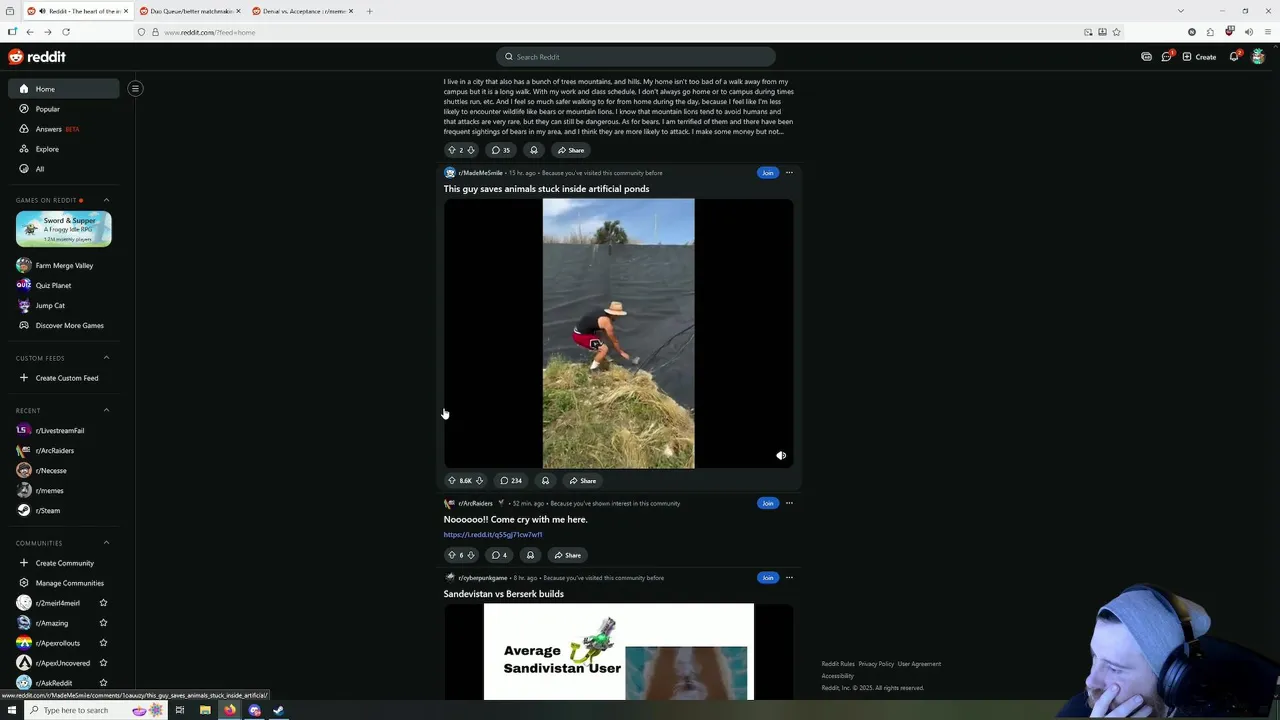The height and width of the screenshot is (720, 1280).
Task: Open the notifications bell in header
Action: tap(1234, 57)
